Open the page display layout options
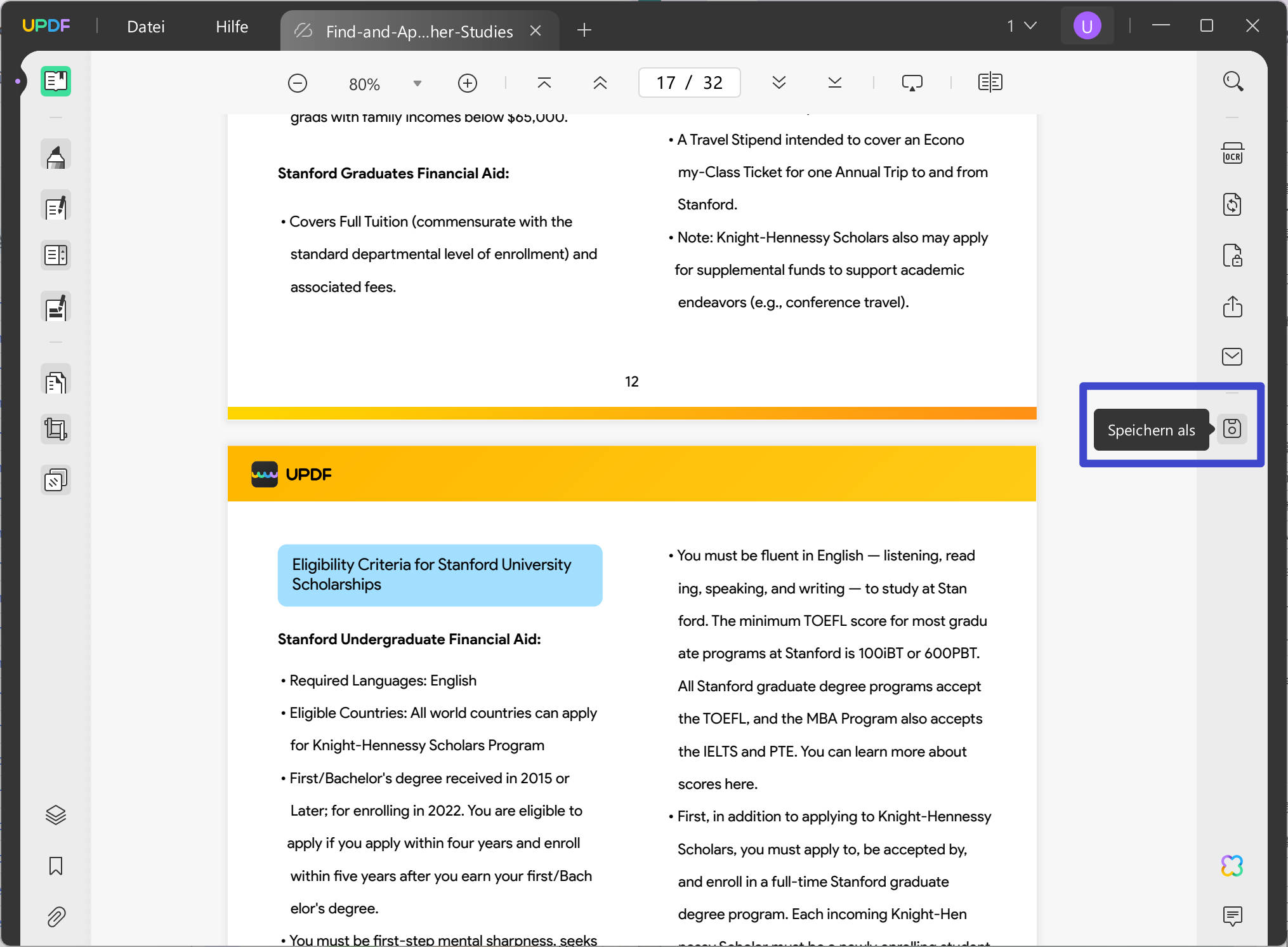 click(x=990, y=83)
